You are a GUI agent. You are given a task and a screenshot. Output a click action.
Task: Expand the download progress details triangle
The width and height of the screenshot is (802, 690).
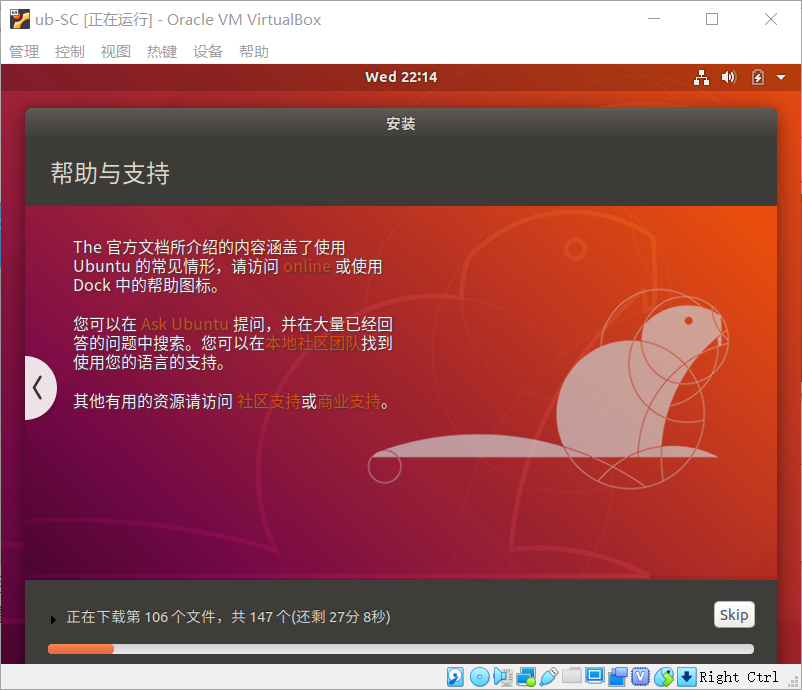(x=54, y=618)
